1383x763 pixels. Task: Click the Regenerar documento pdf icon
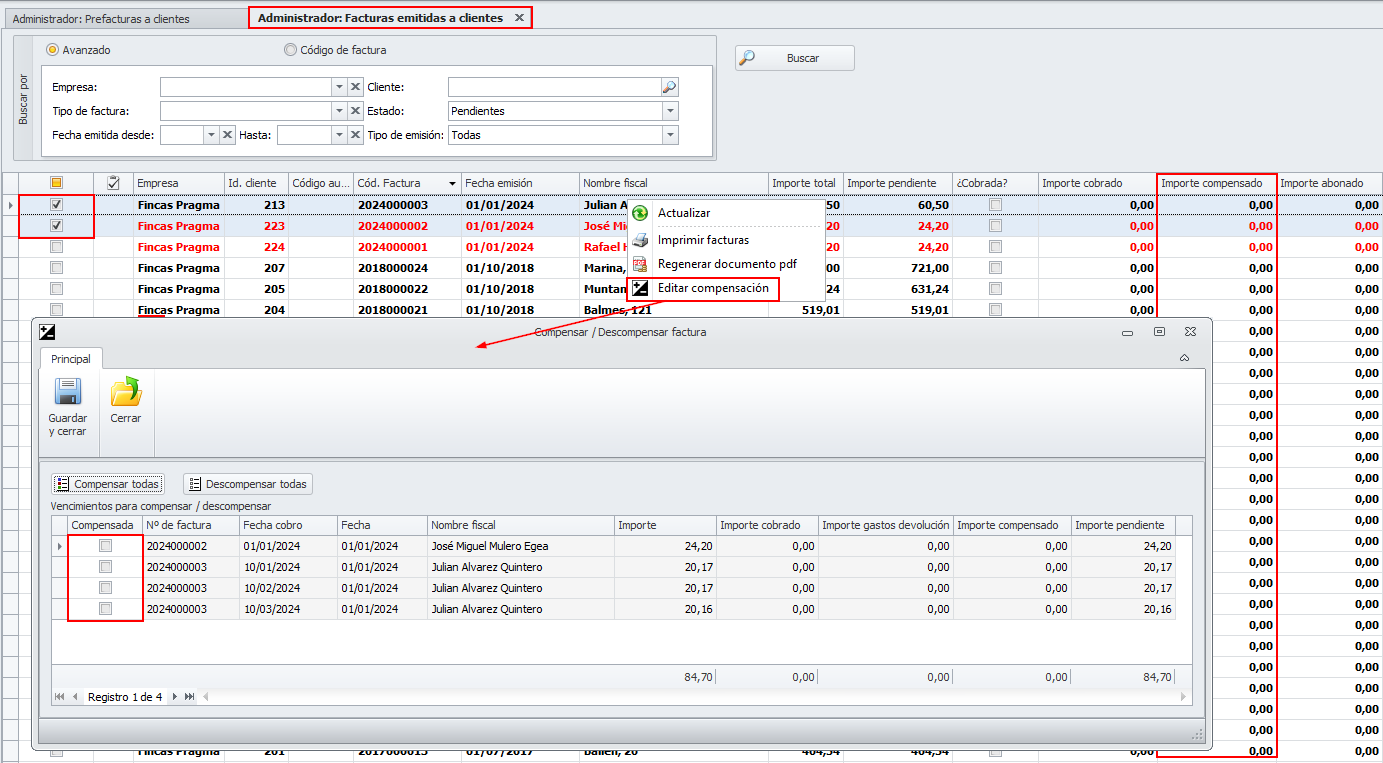pyautogui.click(x=640, y=264)
